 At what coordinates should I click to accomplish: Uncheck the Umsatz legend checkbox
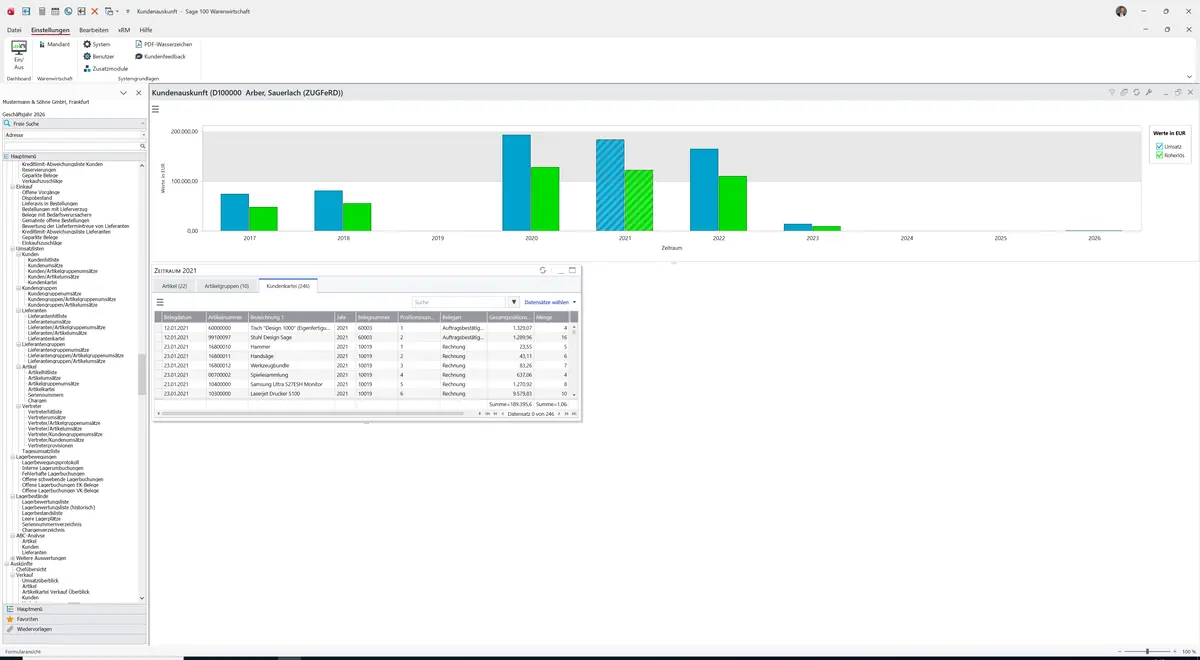click(x=1160, y=147)
